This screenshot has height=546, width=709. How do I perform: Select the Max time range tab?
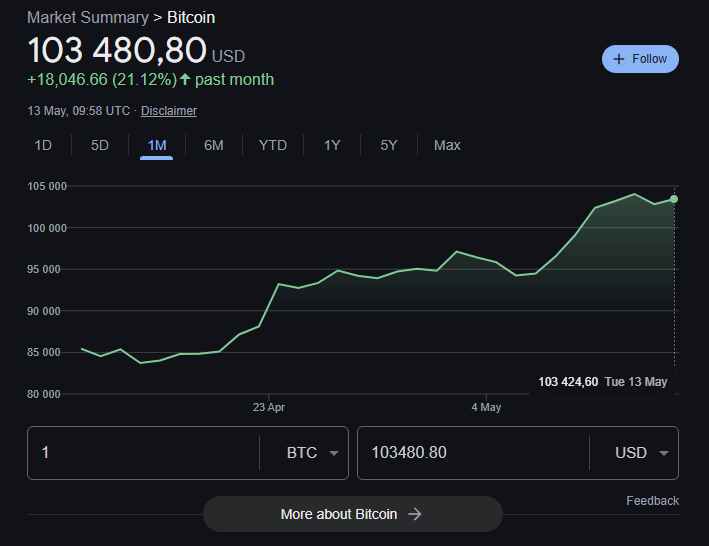tap(447, 145)
